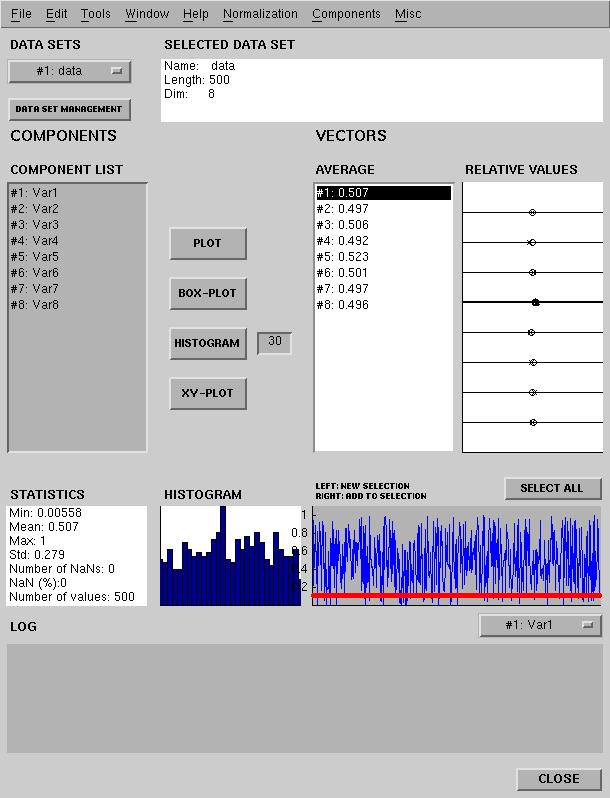Select average vector #2: 0.497
The image size is (610, 798).
pyautogui.click(x=343, y=209)
